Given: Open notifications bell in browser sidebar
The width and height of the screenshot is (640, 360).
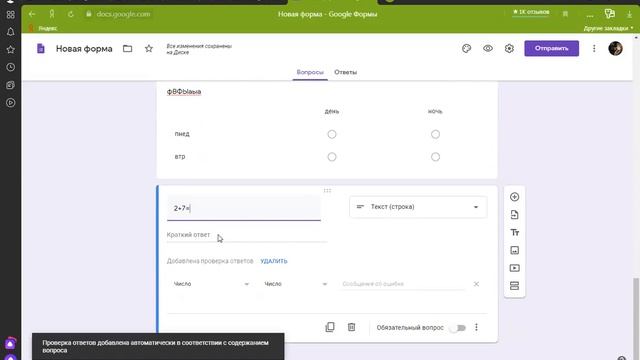Looking at the screenshot, I should [11, 32].
